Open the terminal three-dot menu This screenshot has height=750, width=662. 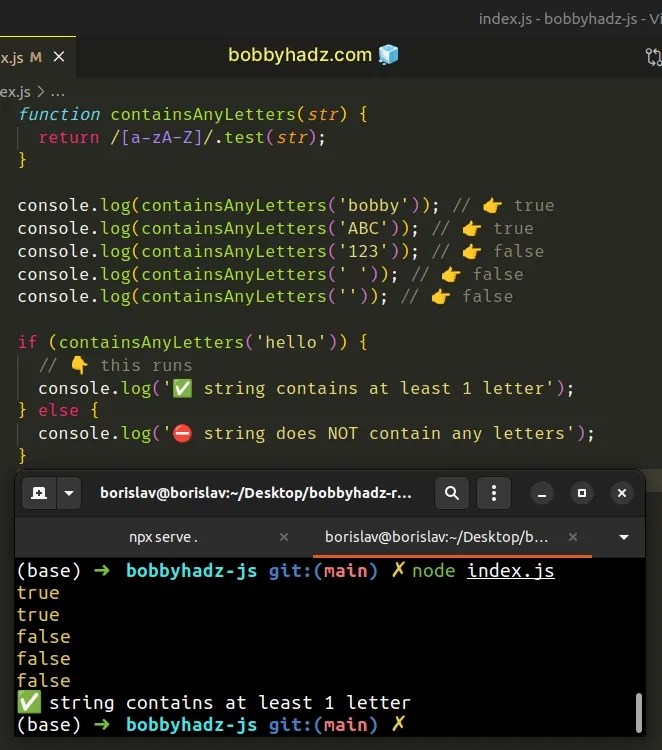tap(494, 493)
